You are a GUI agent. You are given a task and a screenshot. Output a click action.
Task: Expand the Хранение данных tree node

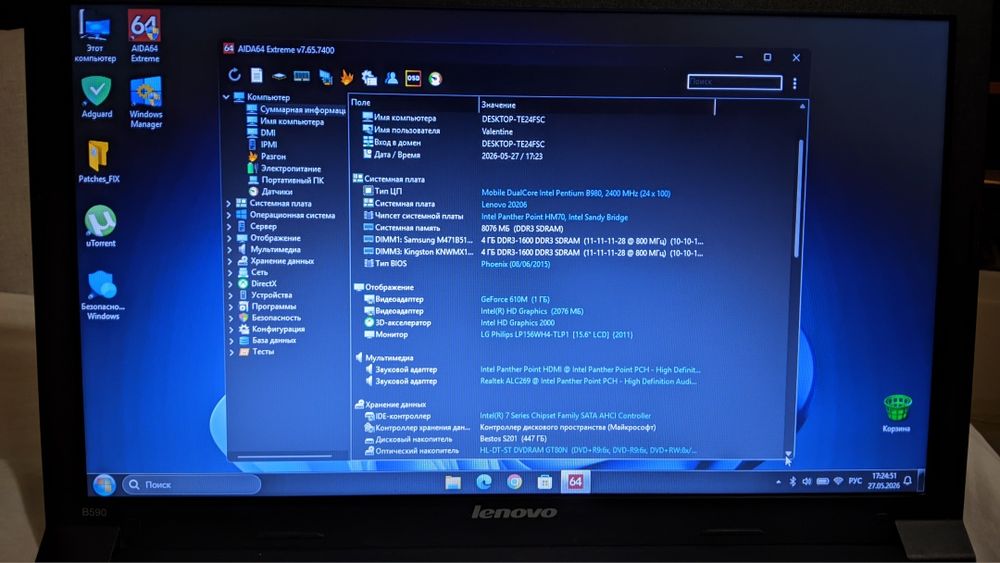tap(230, 261)
